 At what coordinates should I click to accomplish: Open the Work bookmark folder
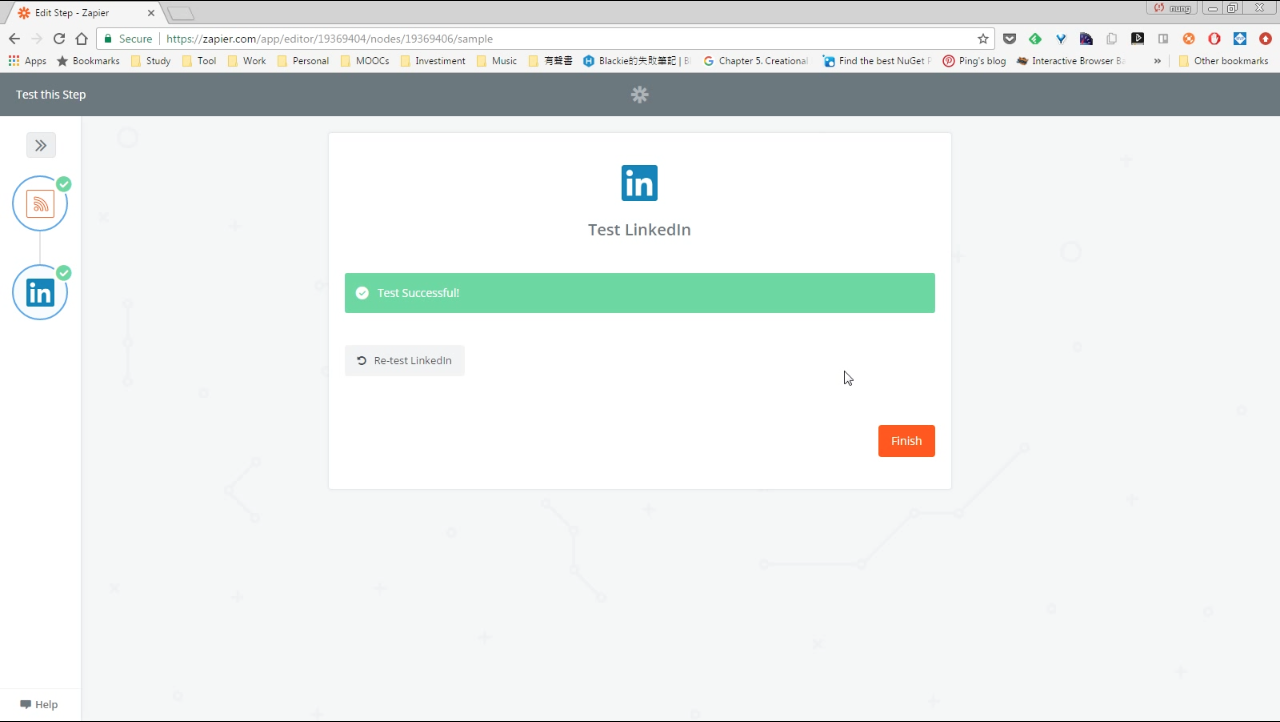click(247, 61)
